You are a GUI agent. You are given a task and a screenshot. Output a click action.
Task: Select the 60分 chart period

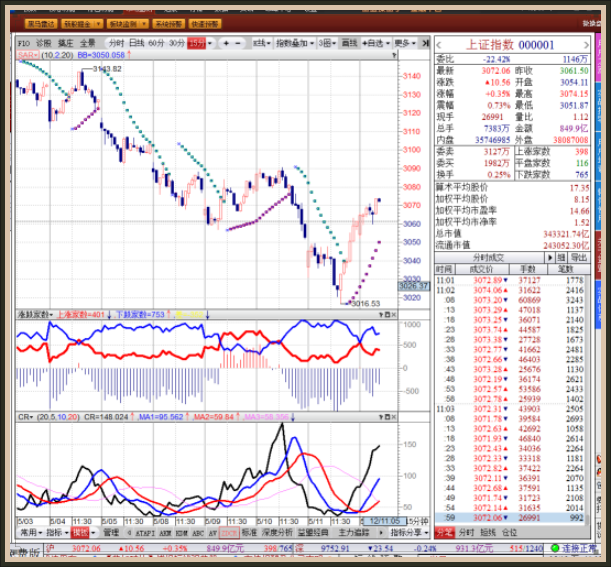(x=156, y=43)
